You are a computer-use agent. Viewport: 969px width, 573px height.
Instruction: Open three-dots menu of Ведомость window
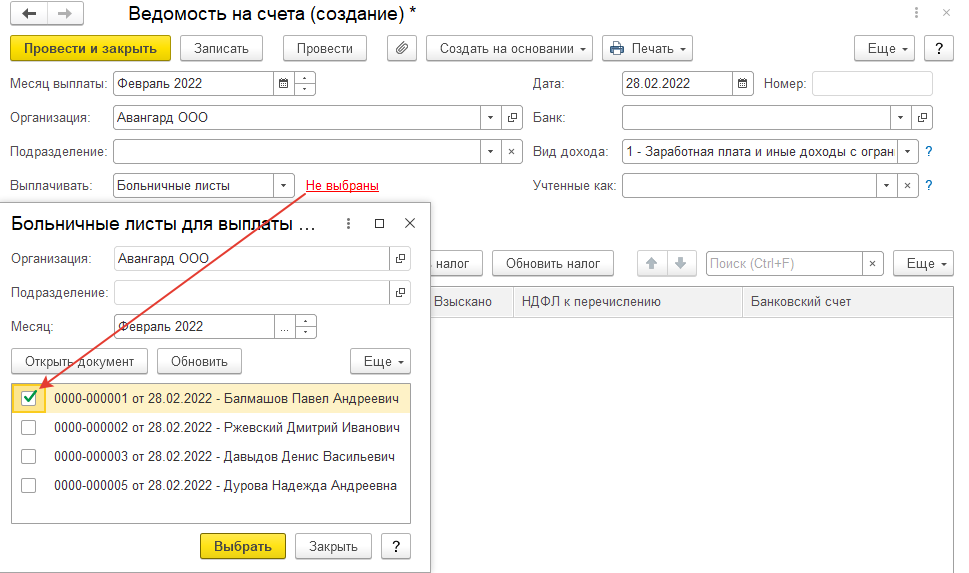coord(916,12)
